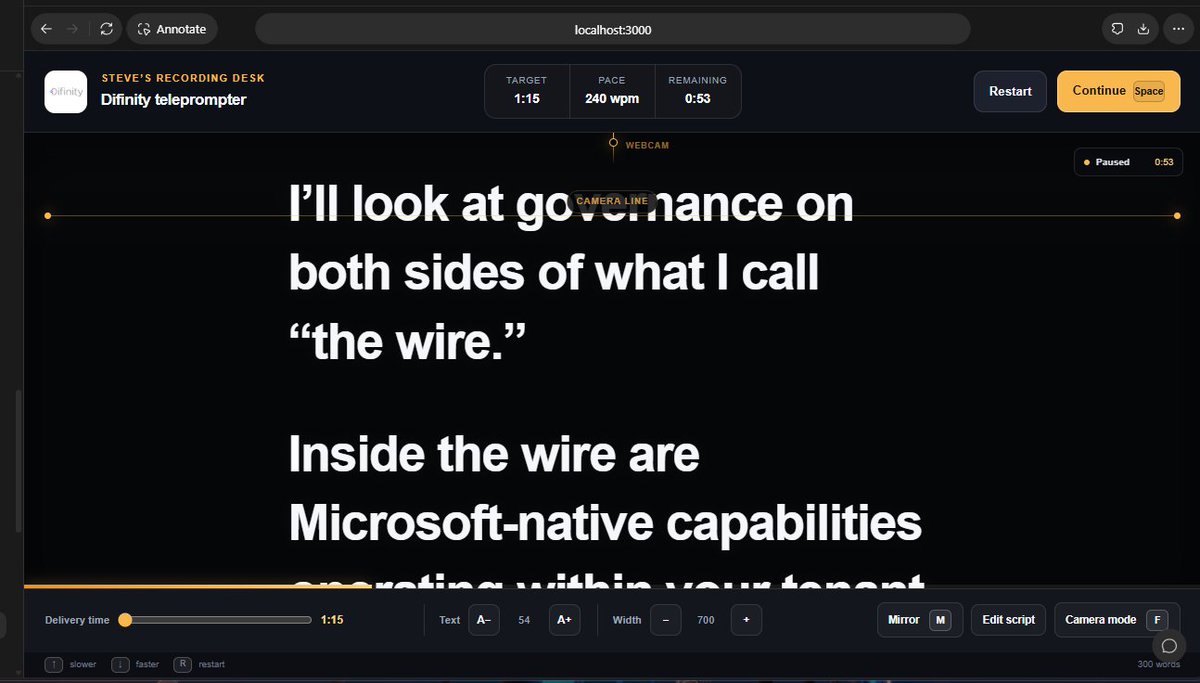Click the TARGET 1:15 stat
Image resolution: width=1200 pixels, height=683 pixels.
coord(526,90)
